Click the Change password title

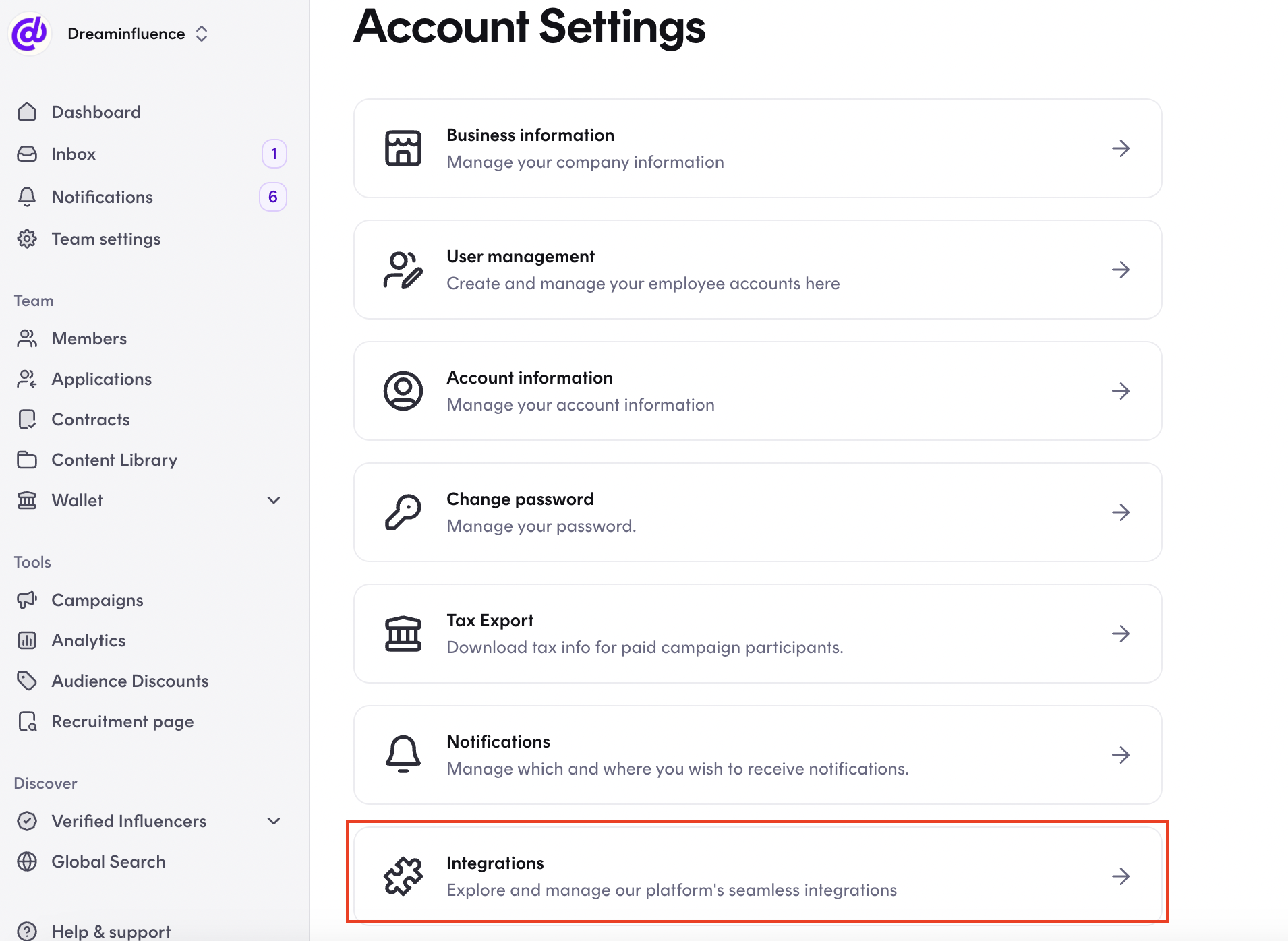point(520,499)
